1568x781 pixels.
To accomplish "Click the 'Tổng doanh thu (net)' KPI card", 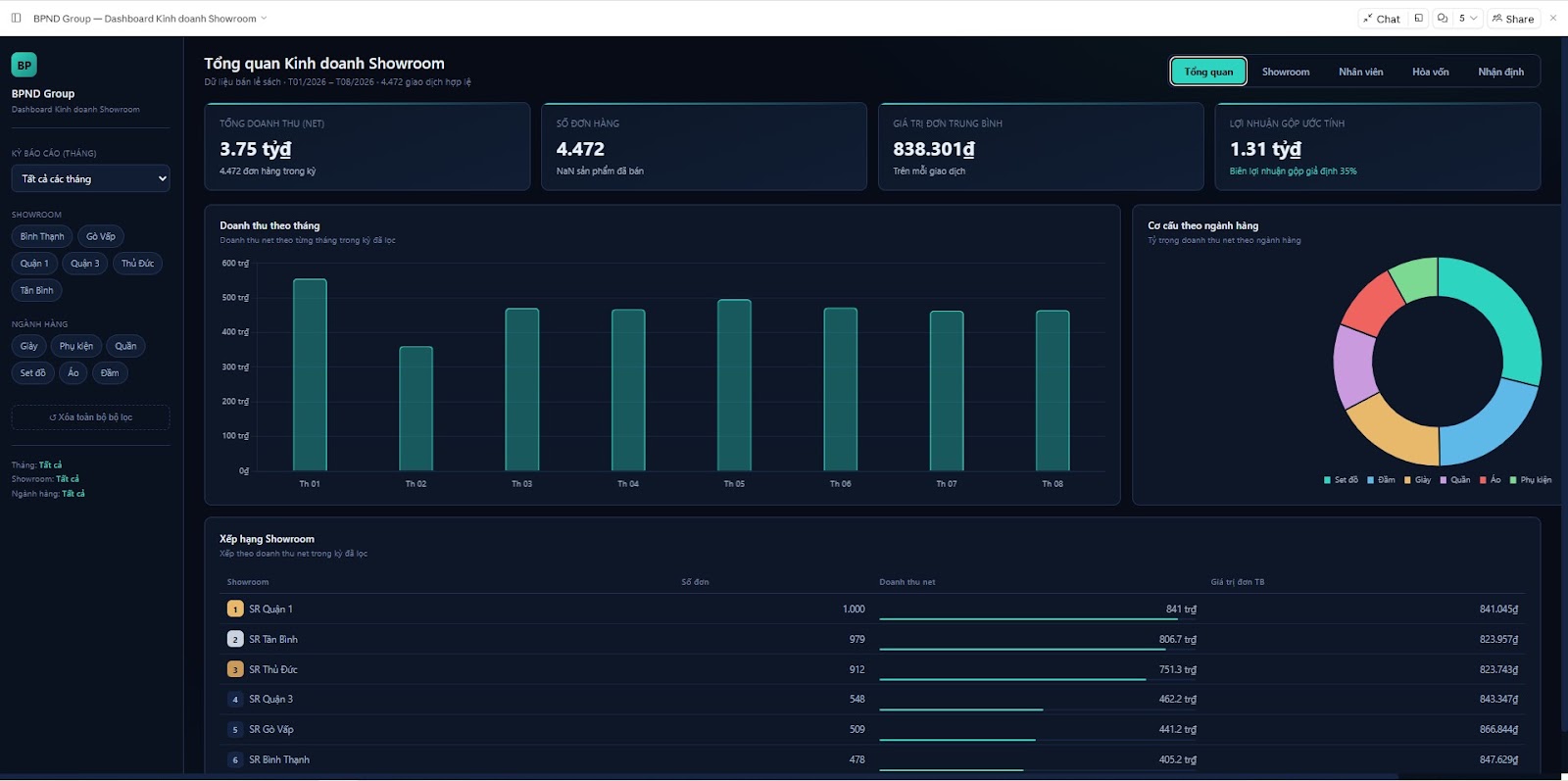I will (x=367, y=146).
